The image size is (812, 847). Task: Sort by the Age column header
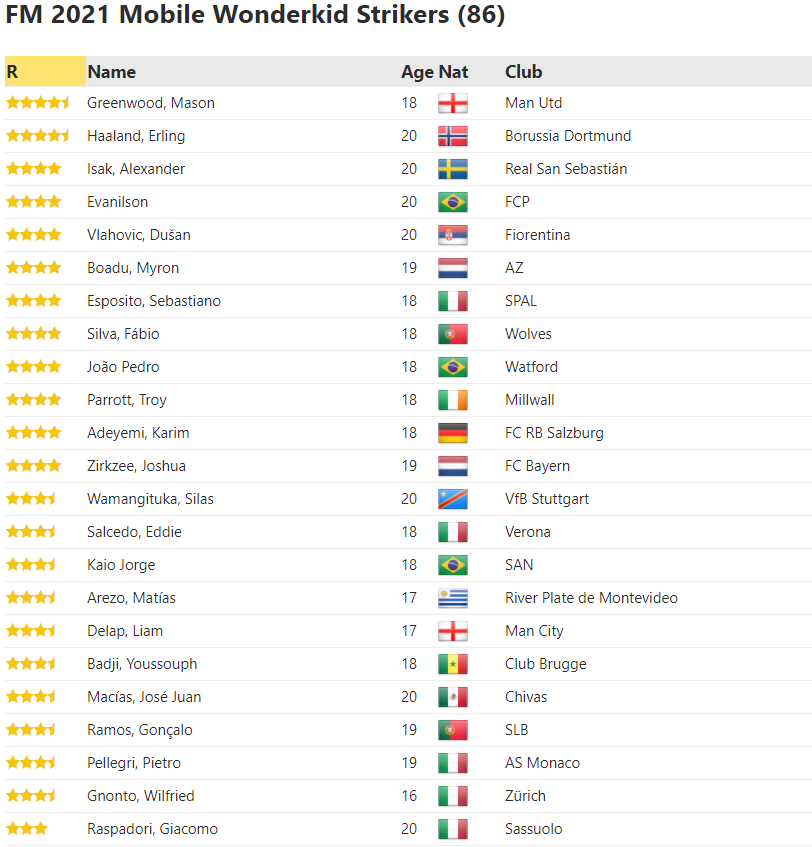point(417,72)
